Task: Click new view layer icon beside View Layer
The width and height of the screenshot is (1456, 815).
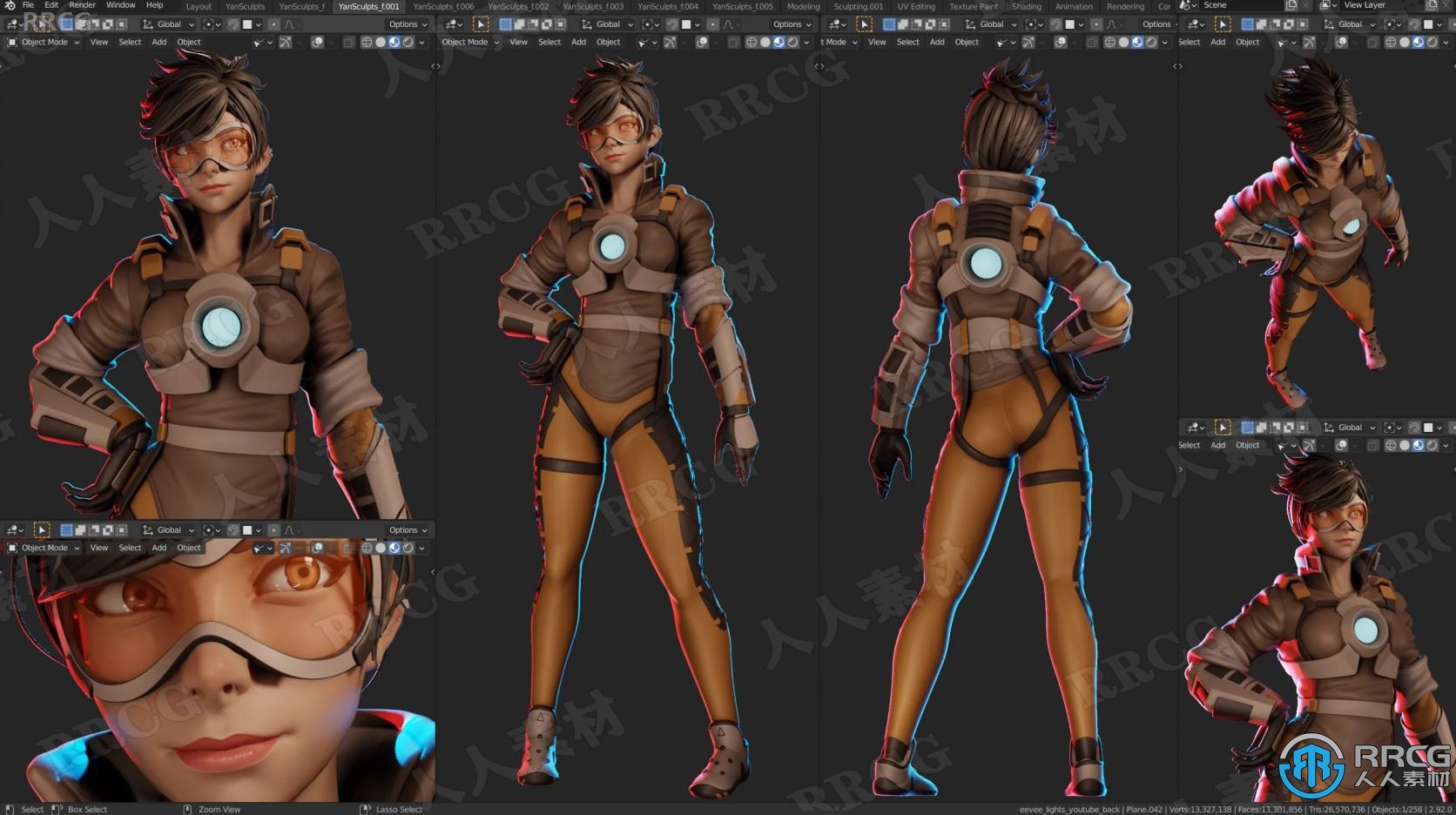Action: tap(1432, 5)
